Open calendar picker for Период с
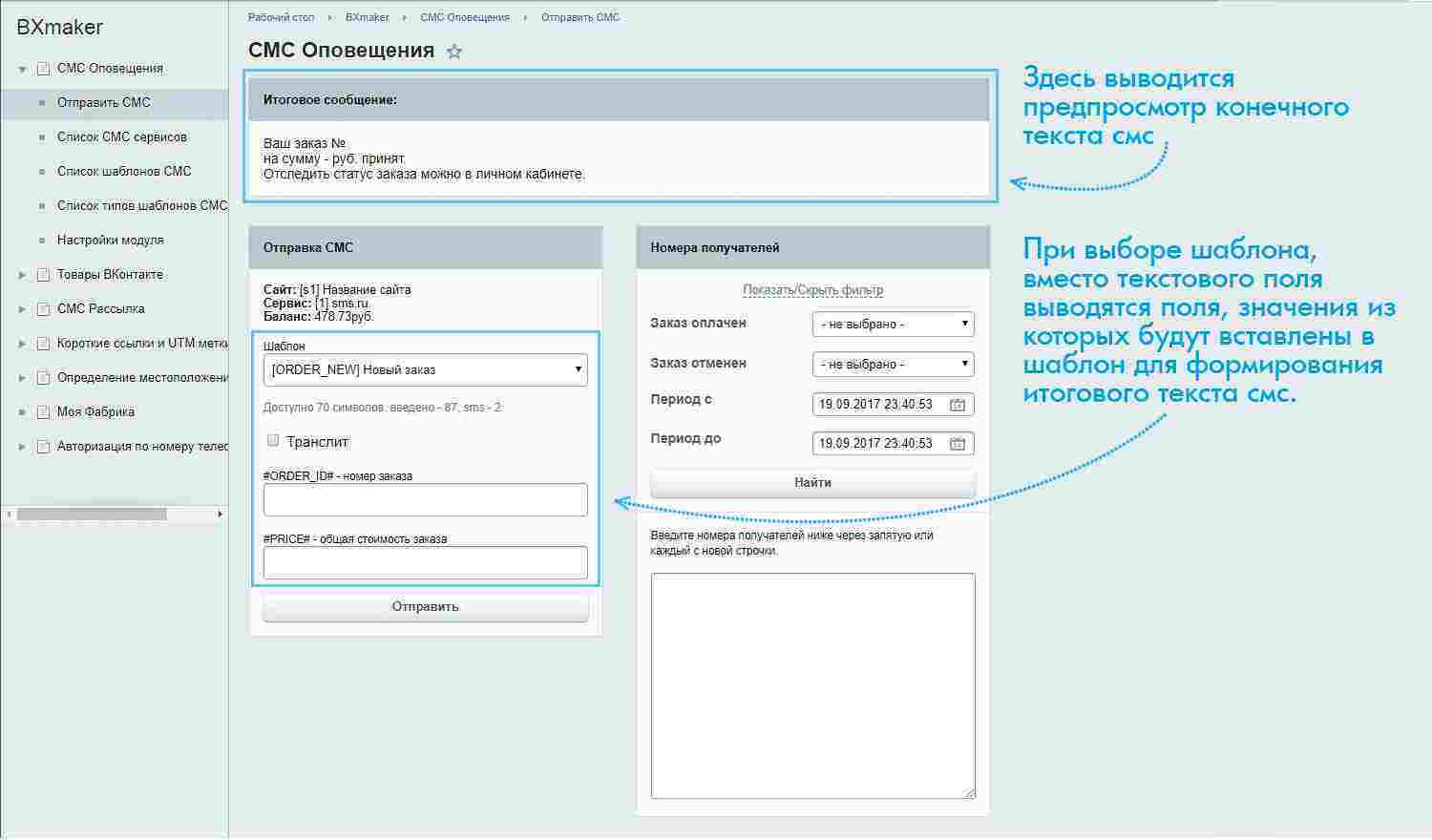The image size is (1432, 840). coord(958,405)
